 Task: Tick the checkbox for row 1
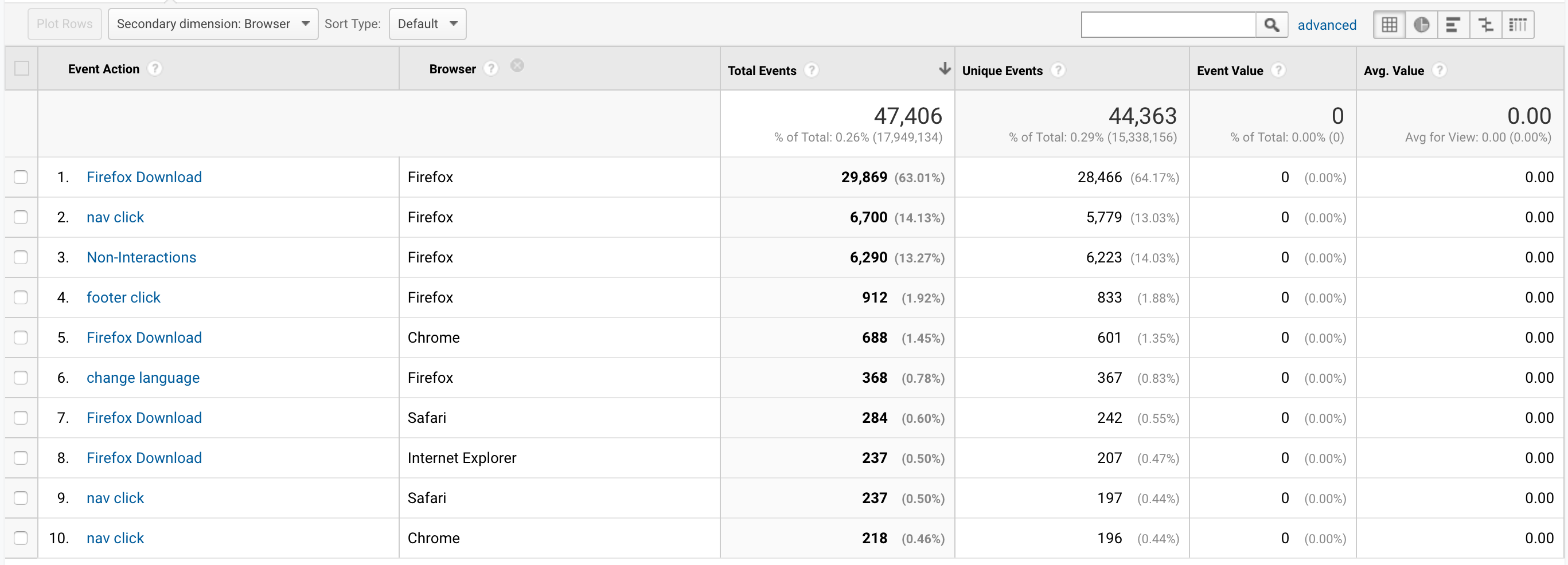click(21, 177)
